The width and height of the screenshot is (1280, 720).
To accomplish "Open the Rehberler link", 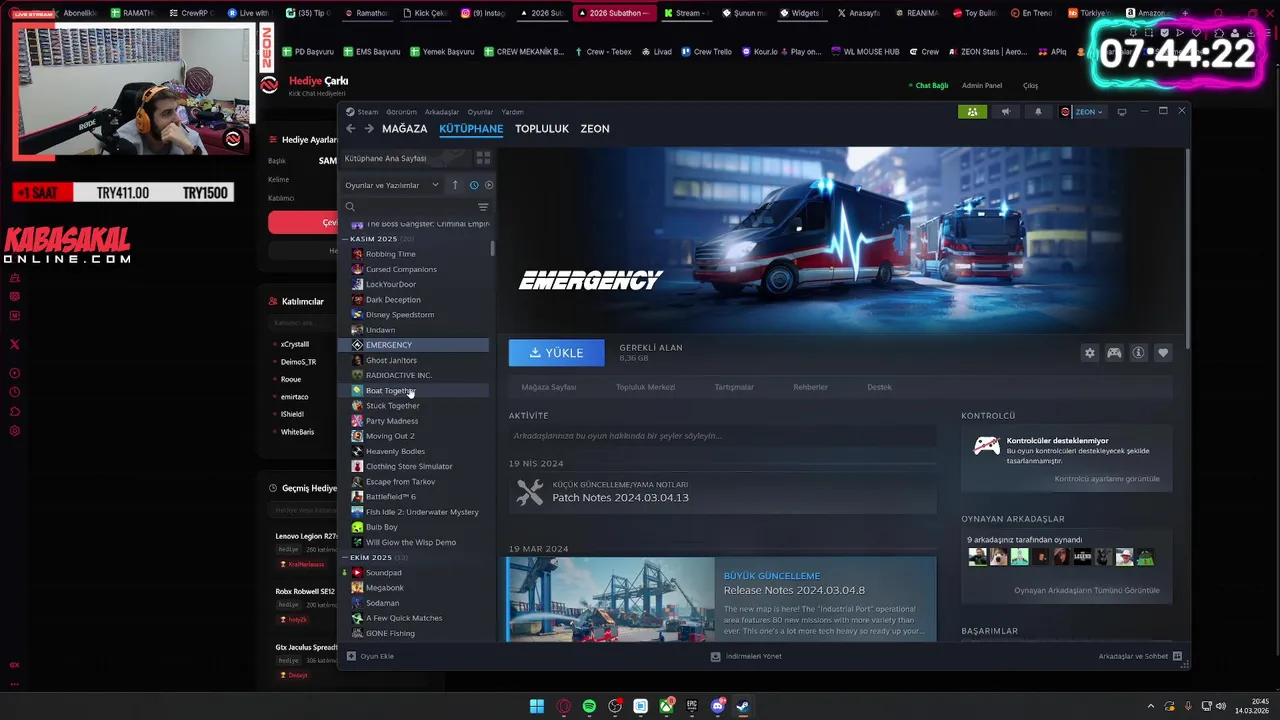I will point(810,387).
